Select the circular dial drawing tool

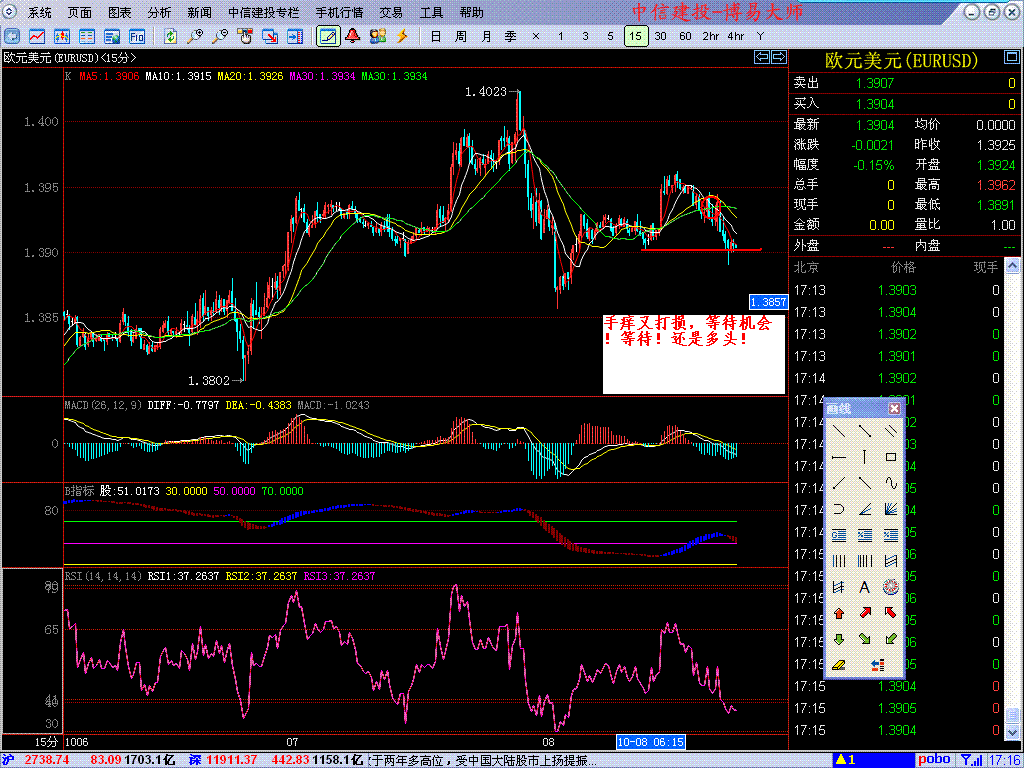click(890, 588)
